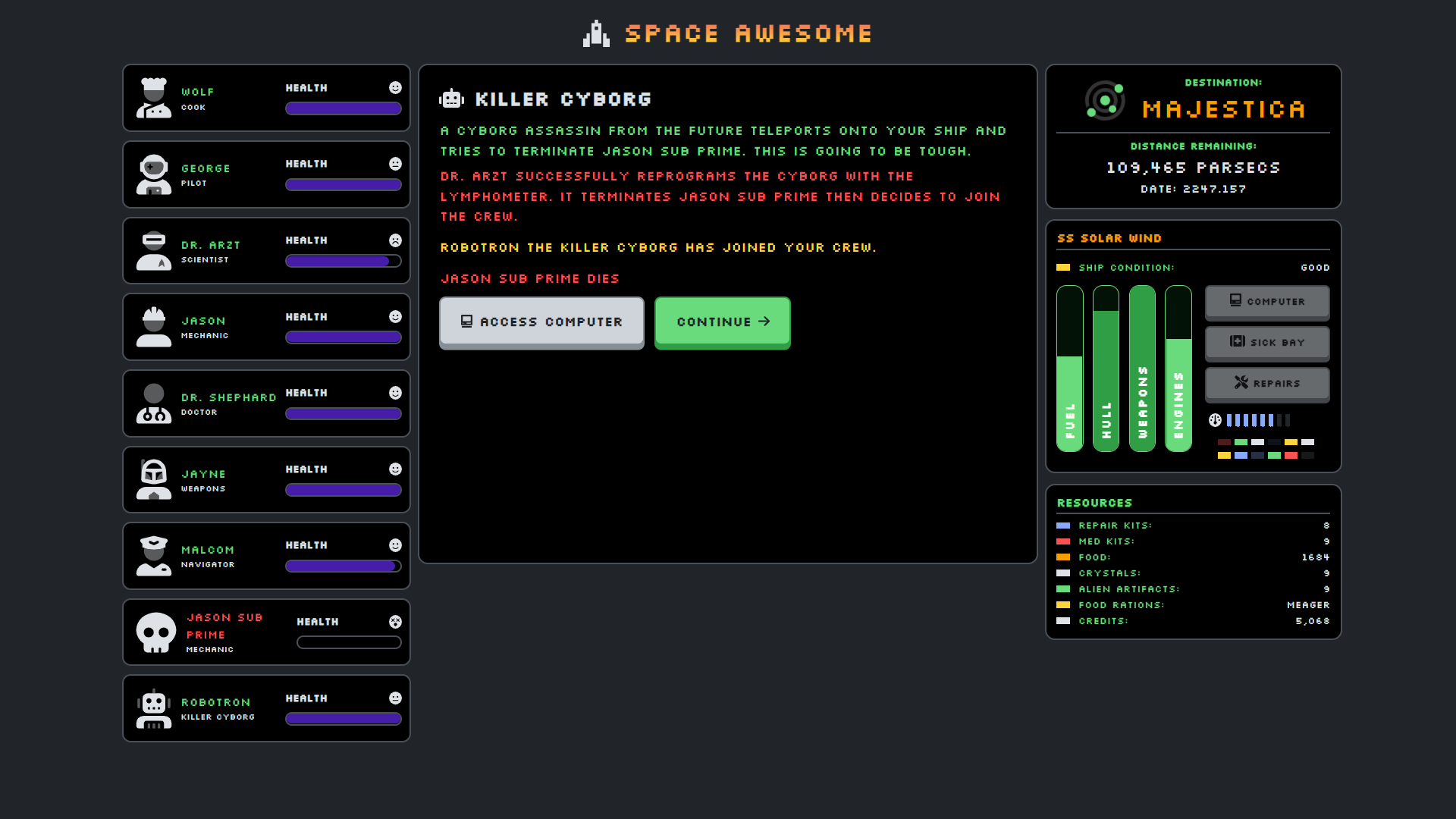The width and height of the screenshot is (1456, 819).
Task: Click Jayne's weapons helmet avatar icon
Action: (x=154, y=479)
